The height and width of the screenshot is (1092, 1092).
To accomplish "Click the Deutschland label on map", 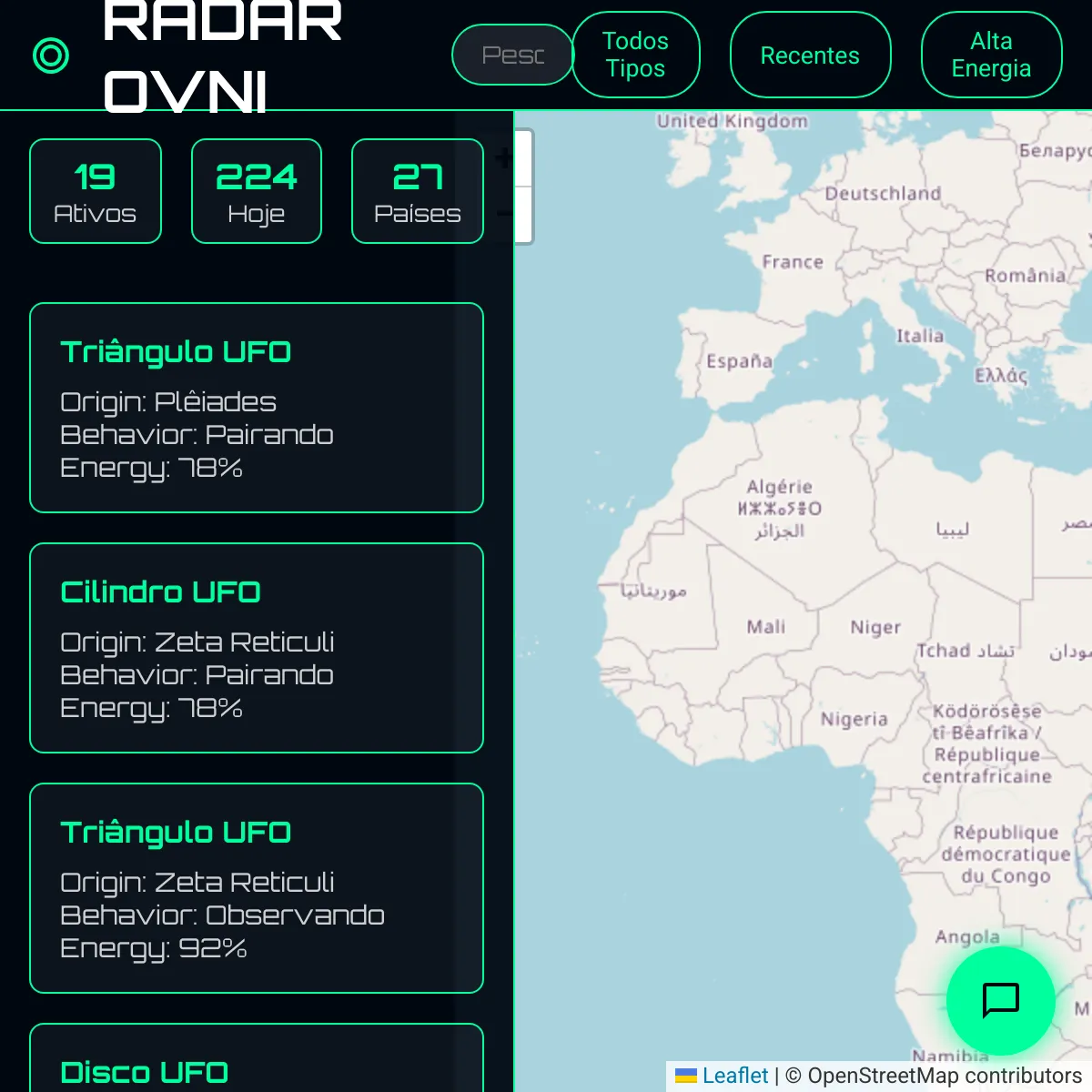I will (883, 193).
